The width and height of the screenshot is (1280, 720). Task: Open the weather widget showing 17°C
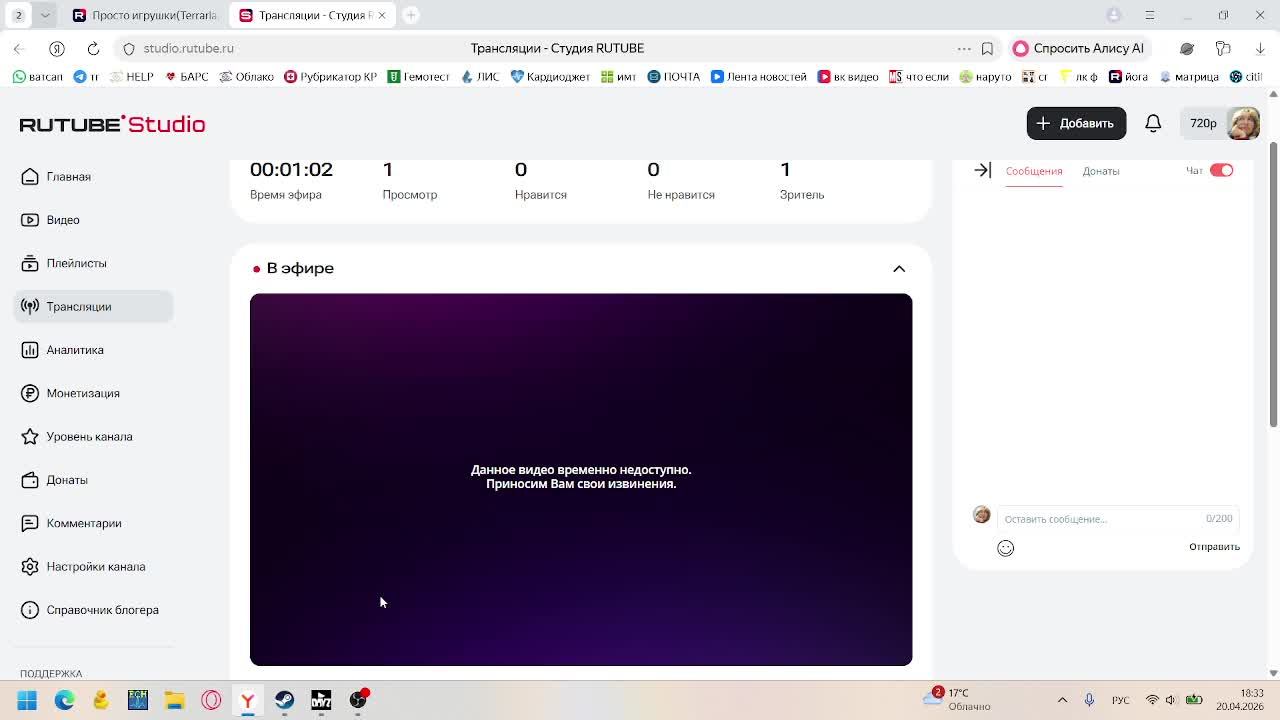click(957, 699)
